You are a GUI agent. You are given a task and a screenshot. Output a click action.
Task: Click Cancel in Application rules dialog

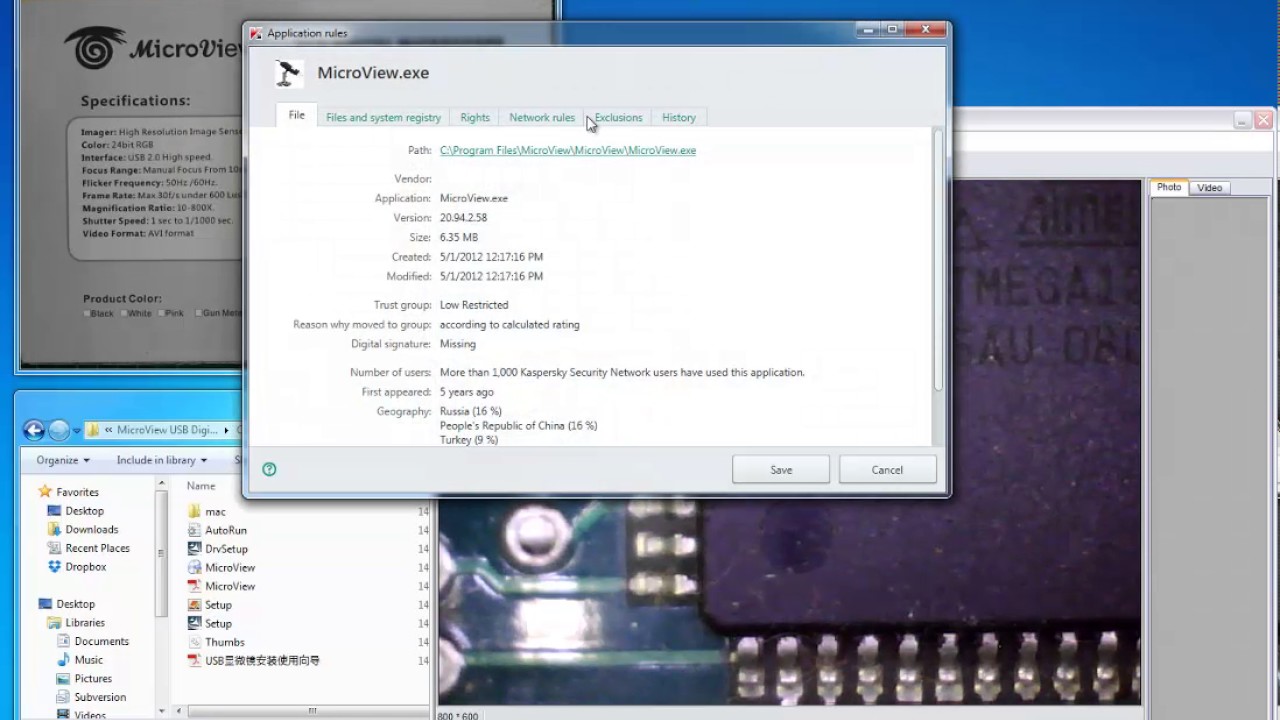(x=887, y=469)
